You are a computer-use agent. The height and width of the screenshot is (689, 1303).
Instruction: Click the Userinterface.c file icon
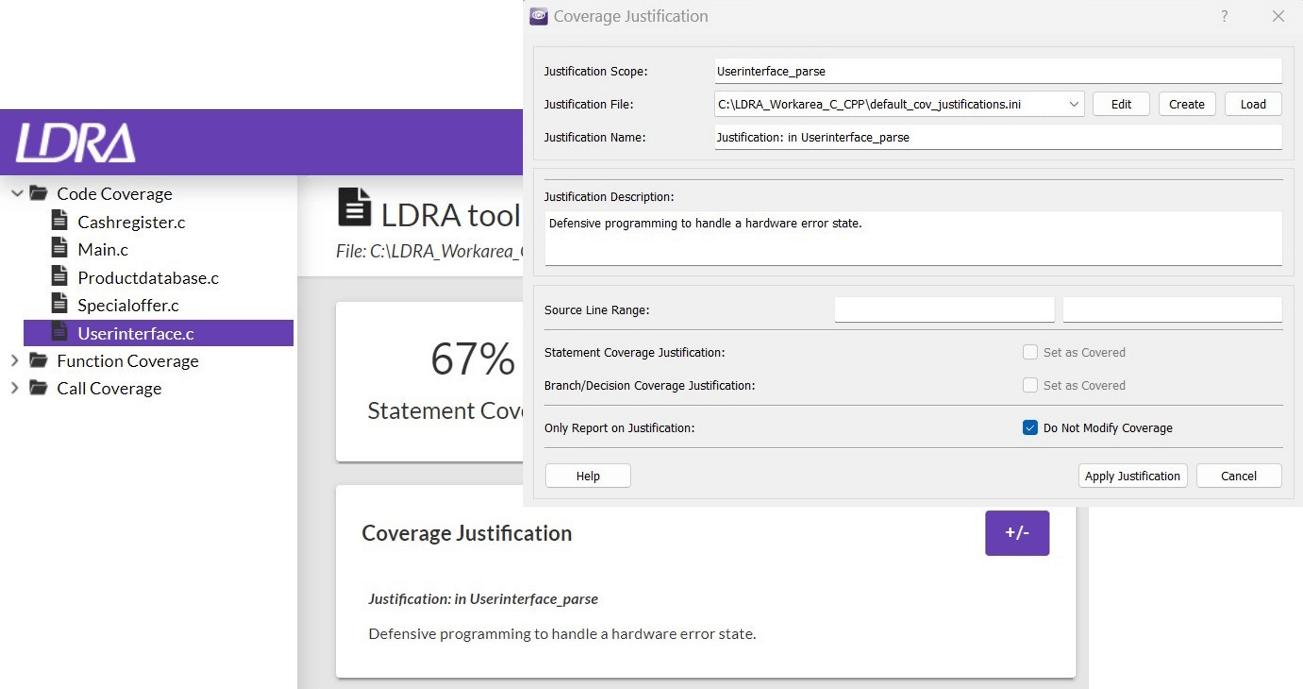click(60, 333)
